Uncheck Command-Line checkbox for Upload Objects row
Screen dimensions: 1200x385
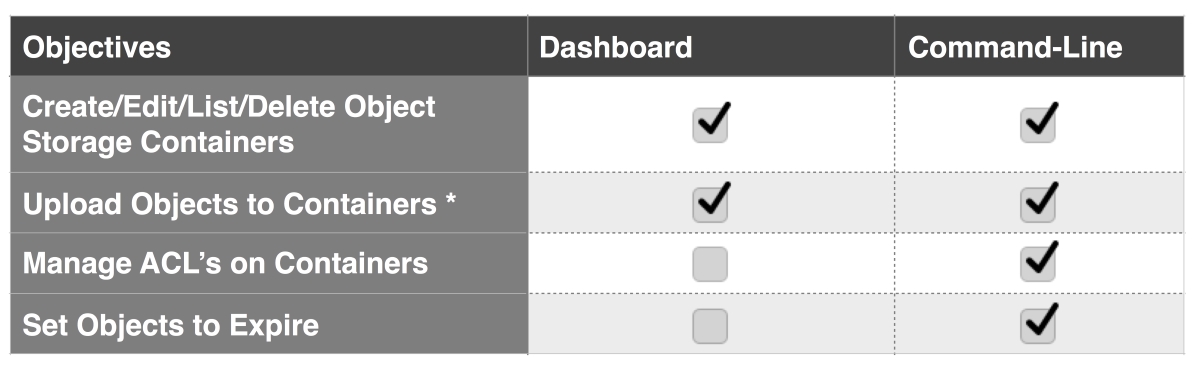[x=1038, y=204]
